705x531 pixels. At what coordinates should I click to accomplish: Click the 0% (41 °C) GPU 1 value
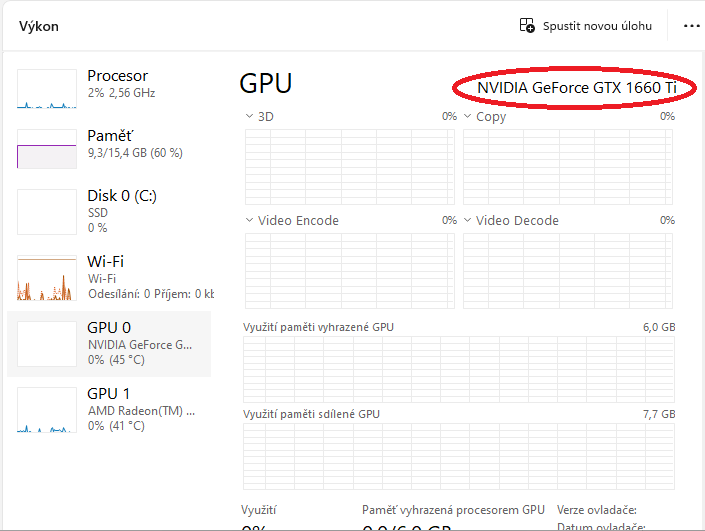pyautogui.click(x=116, y=426)
